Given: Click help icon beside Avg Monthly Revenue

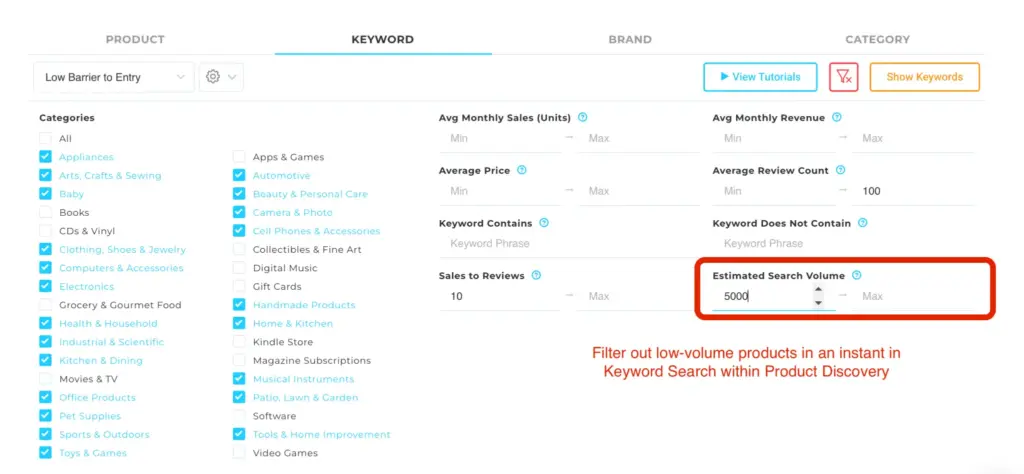Looking at the screenshot, I should click(x=837, y=118).
